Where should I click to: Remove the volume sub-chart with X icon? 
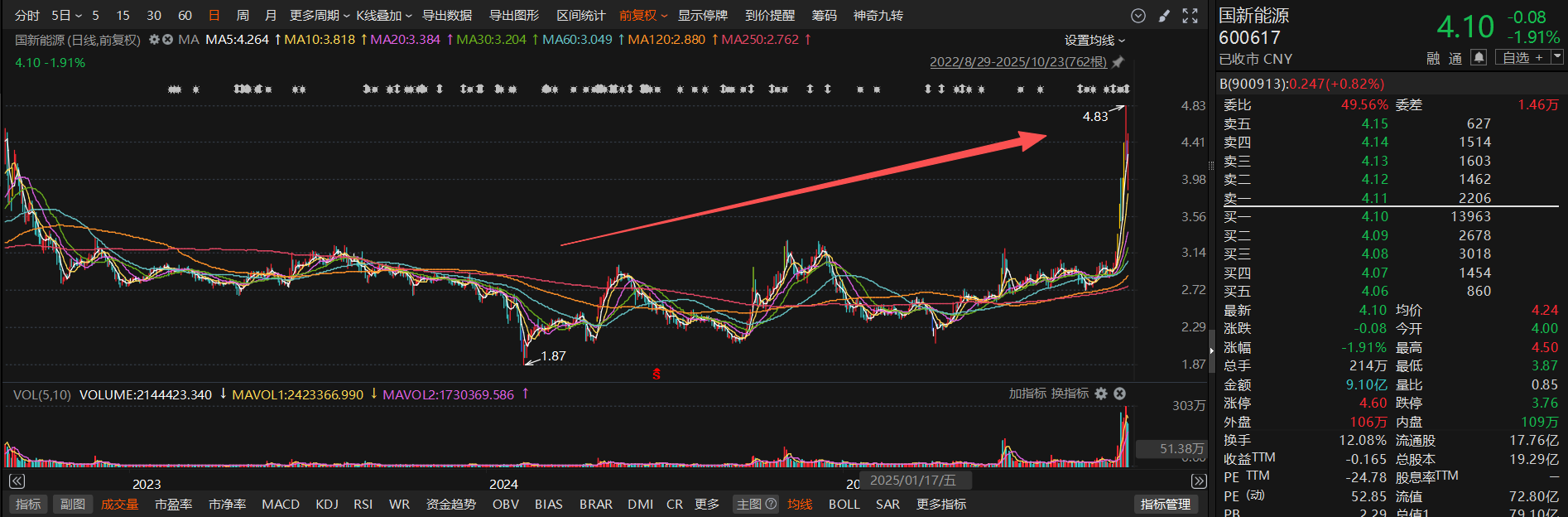pos(1119,394)
